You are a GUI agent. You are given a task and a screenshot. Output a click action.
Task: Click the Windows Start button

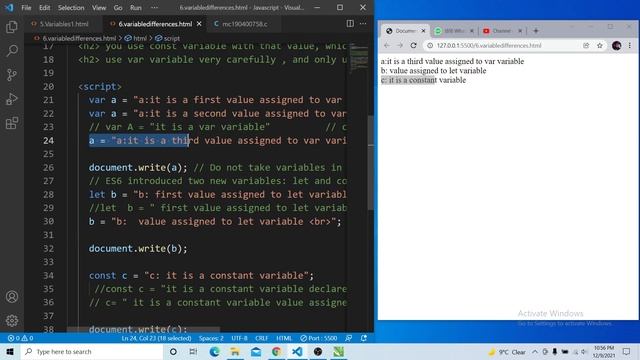pos(10,351)
